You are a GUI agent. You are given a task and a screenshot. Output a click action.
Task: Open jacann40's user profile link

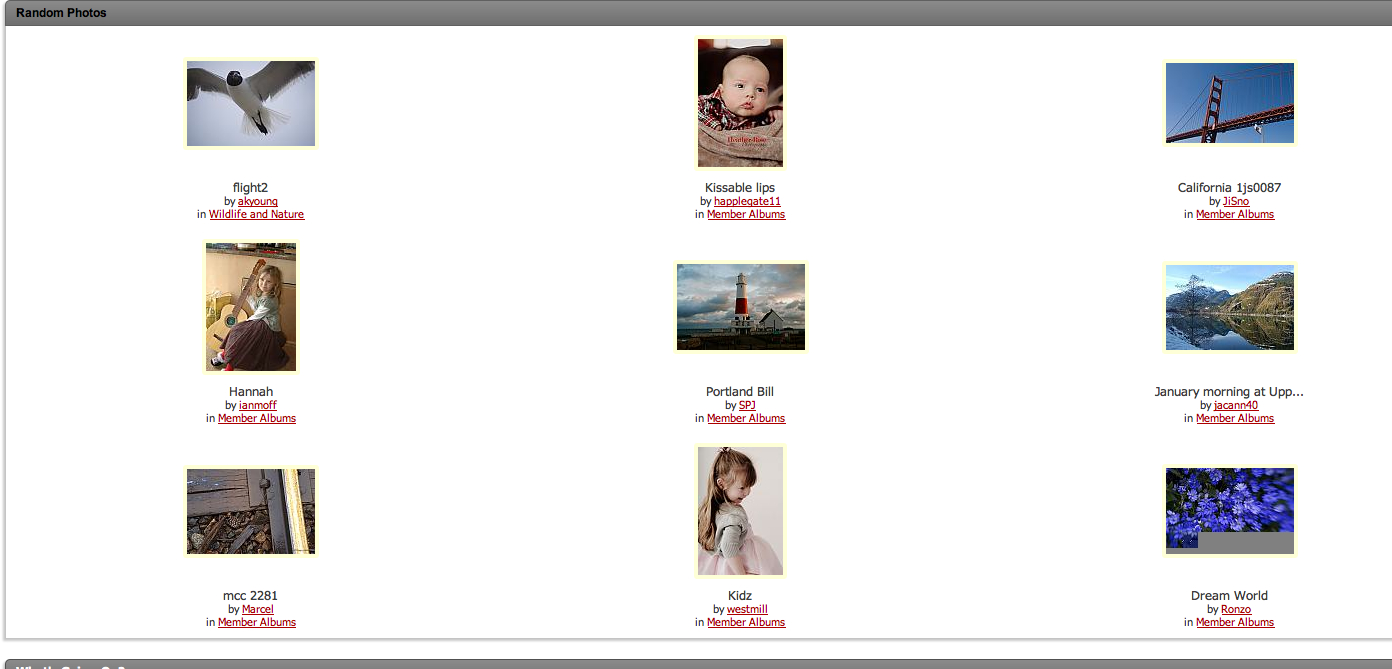point(1236,406)
